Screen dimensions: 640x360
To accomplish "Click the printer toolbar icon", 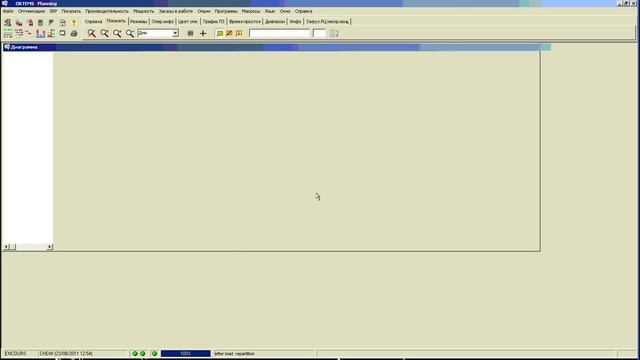I will [74, 33].
